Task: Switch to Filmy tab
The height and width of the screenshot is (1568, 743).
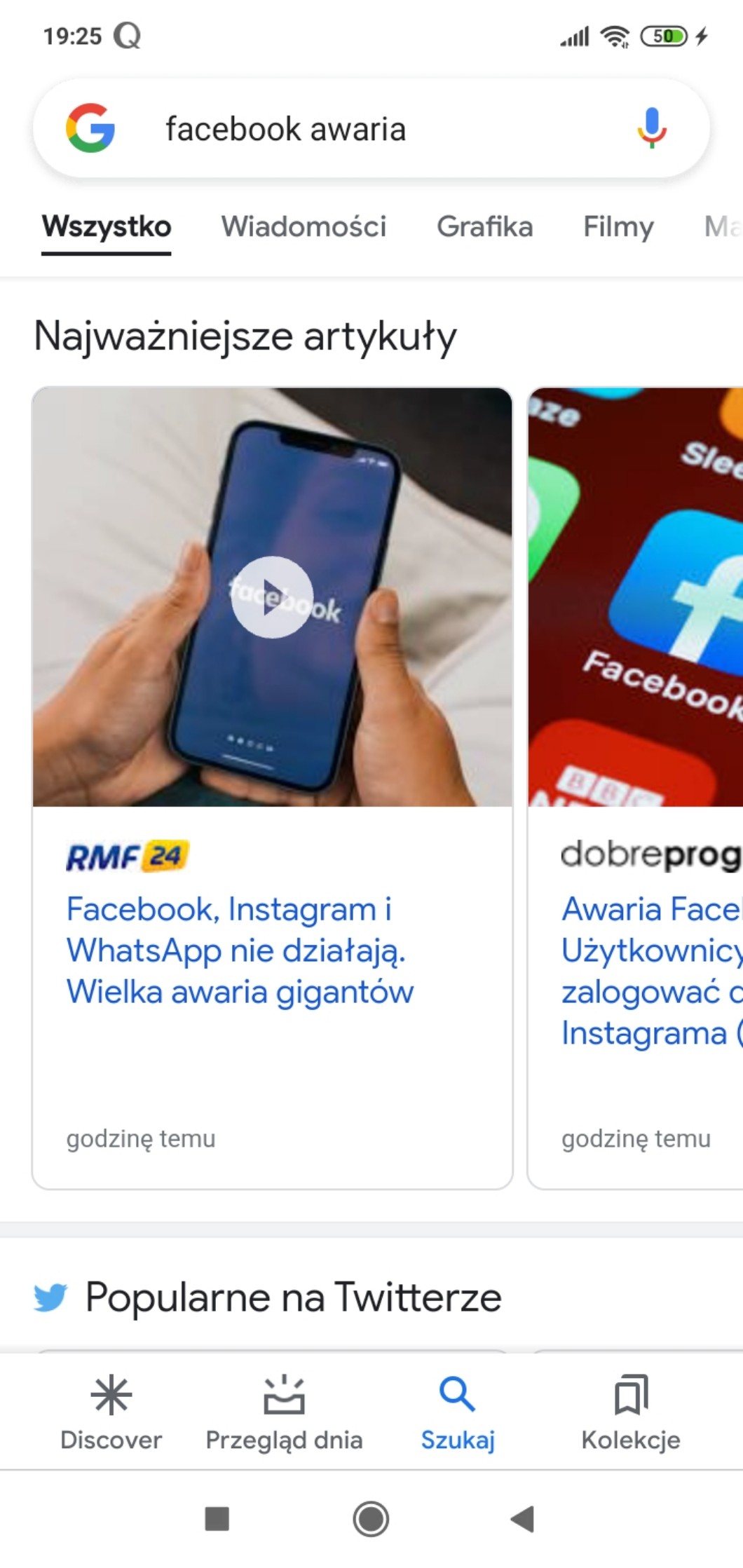Action: point(618,227)
